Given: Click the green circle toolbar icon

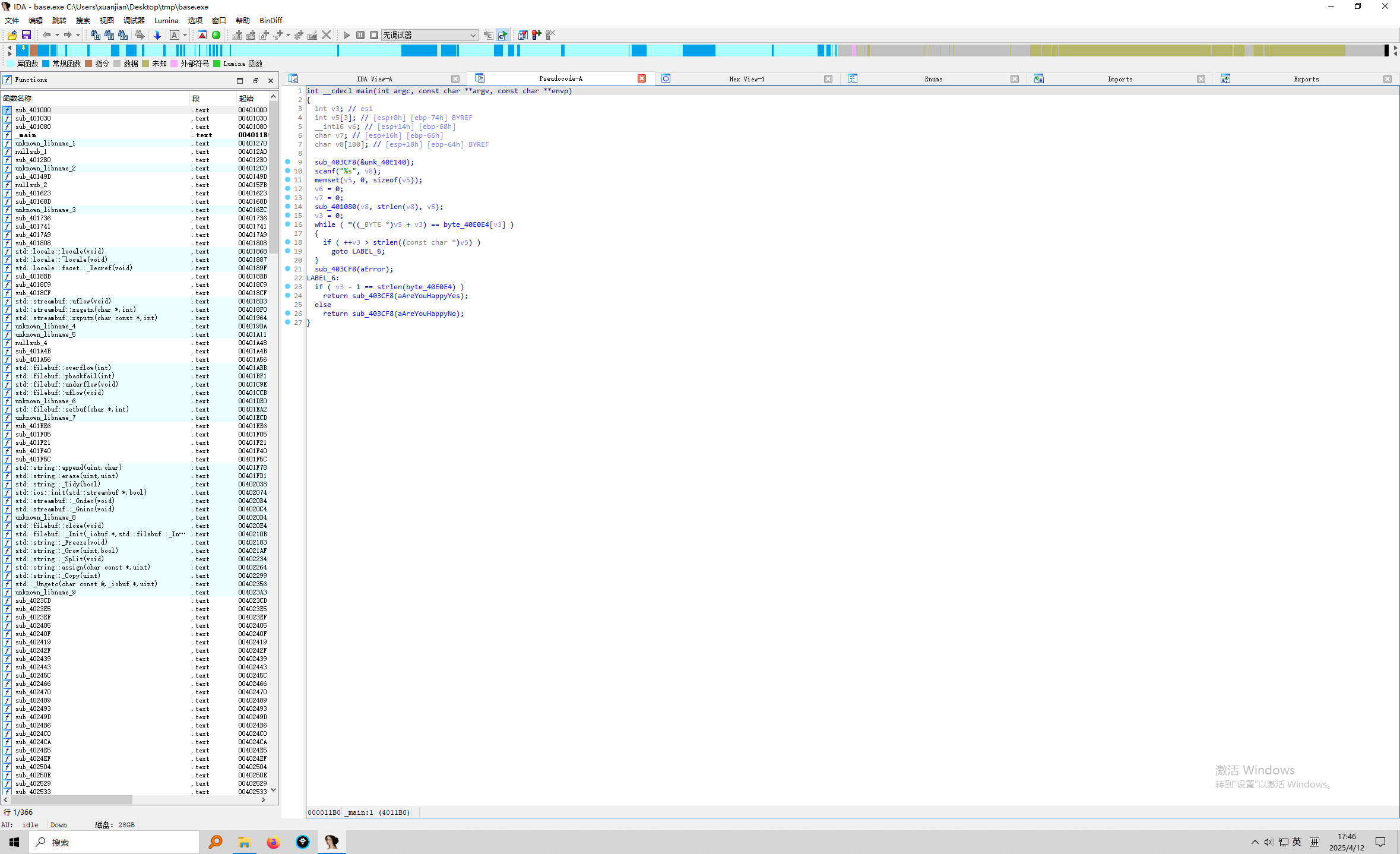Looking at the screenshot, I should pyautogui.click(x=216, y=35).
